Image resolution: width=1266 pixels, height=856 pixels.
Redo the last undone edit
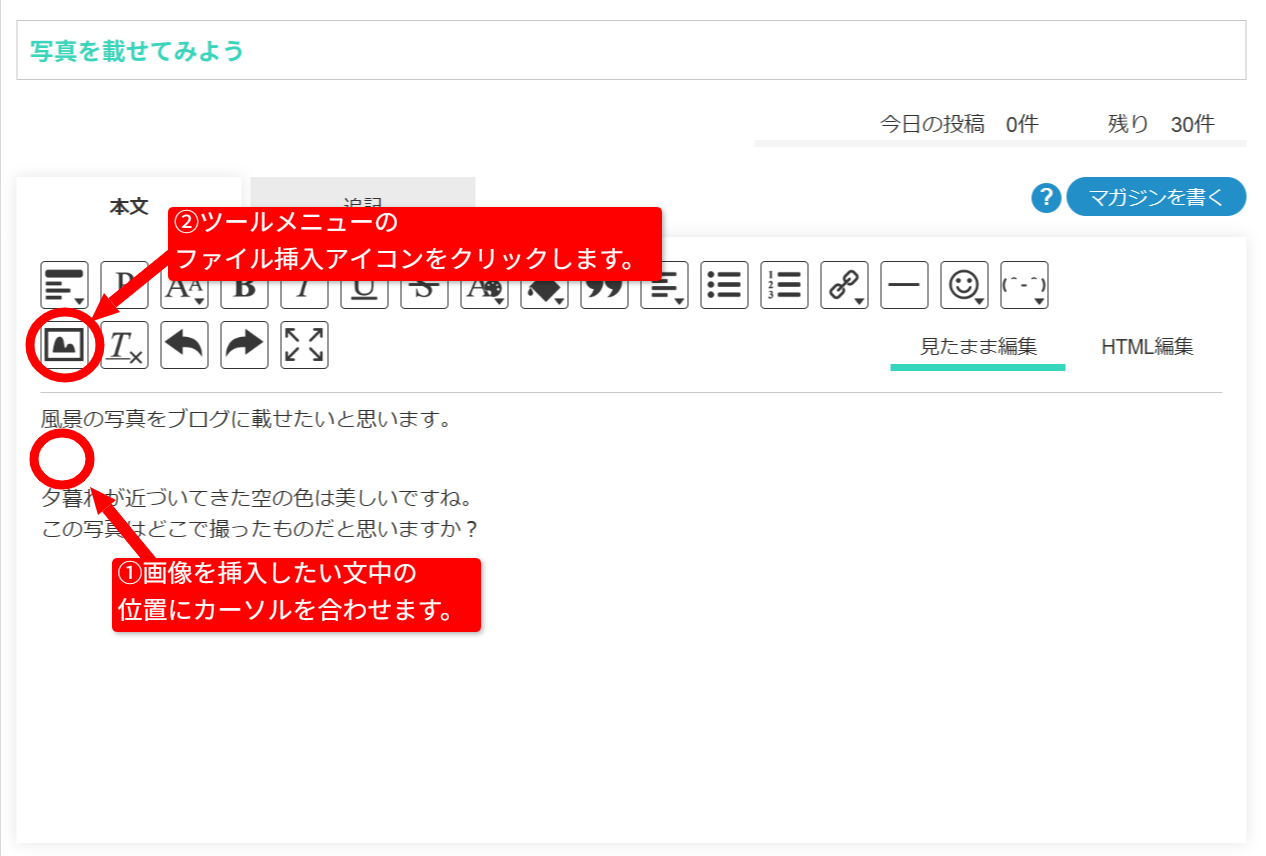245,345
